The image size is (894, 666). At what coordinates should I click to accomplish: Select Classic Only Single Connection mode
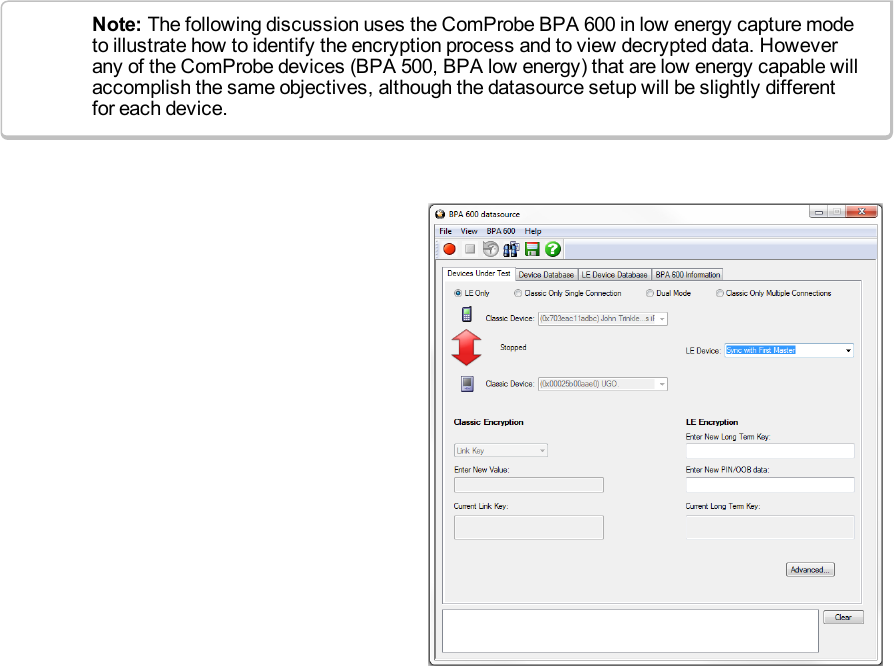518,293
